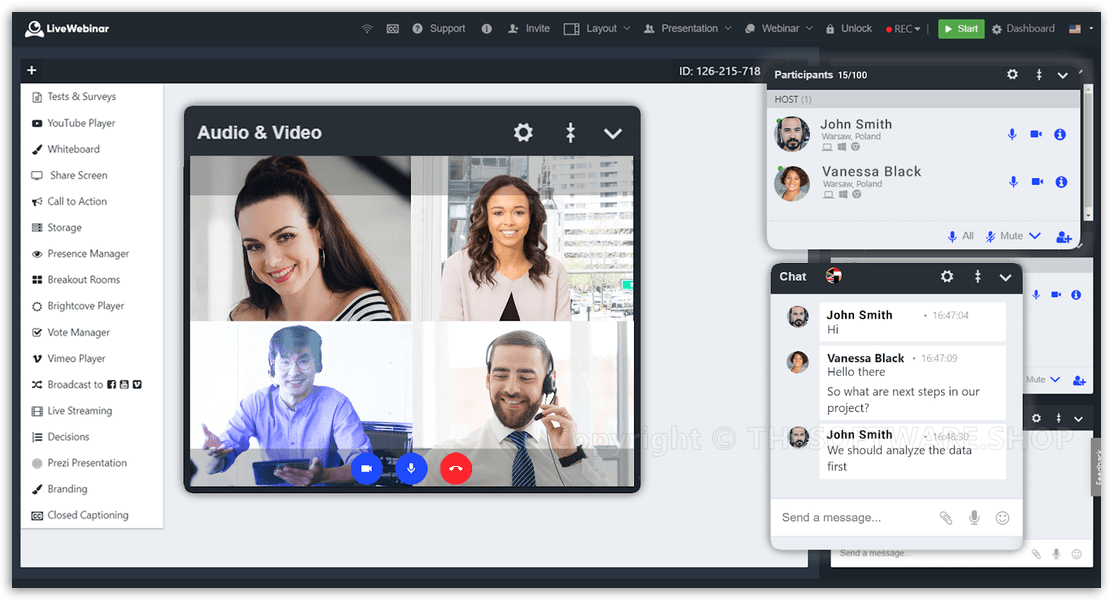Toggle camera button in video panel
Screen dimensions: 1113x600
point(367,468)
